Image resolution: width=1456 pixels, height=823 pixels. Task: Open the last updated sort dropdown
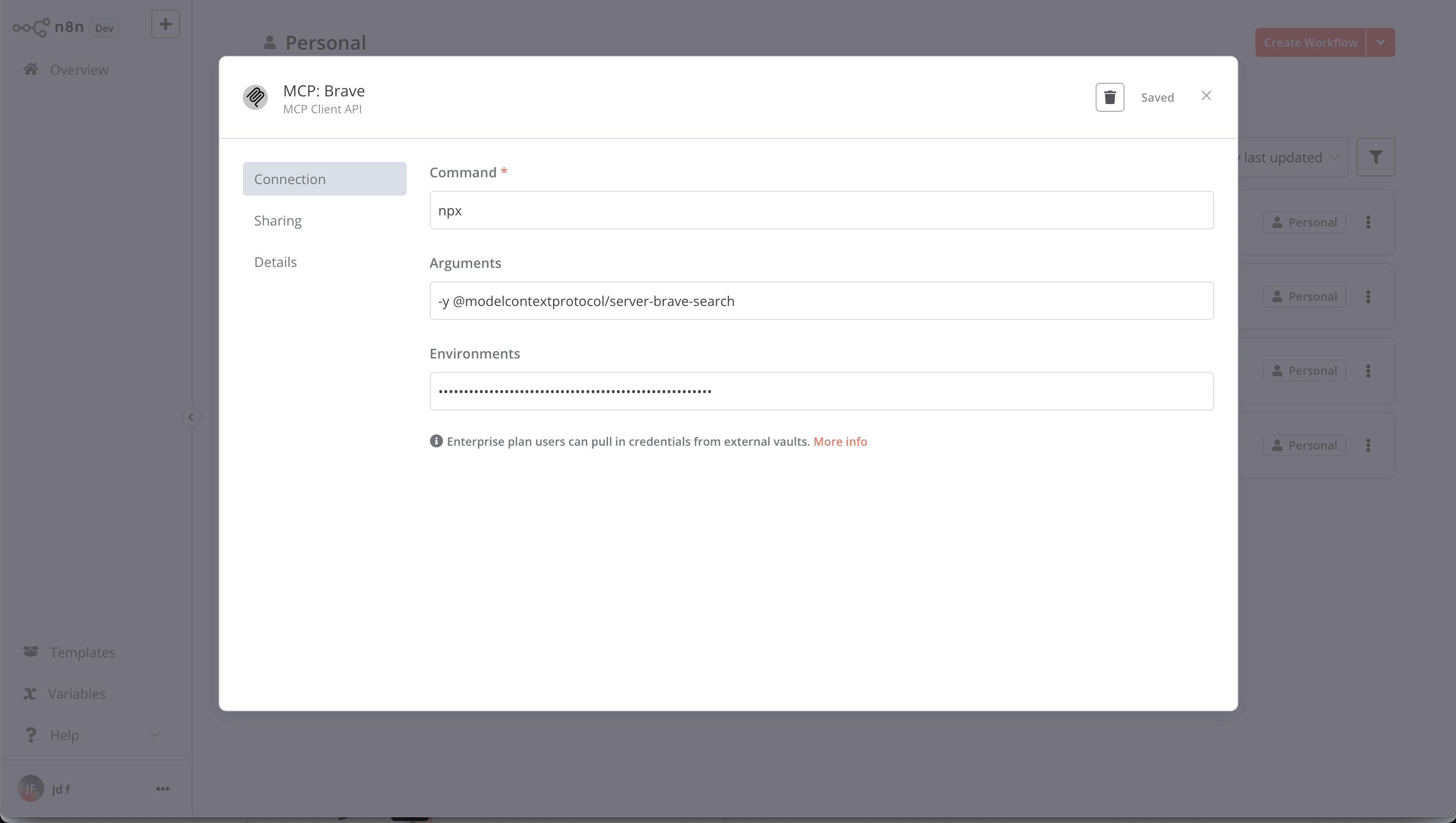click(x=1282, y=157)
